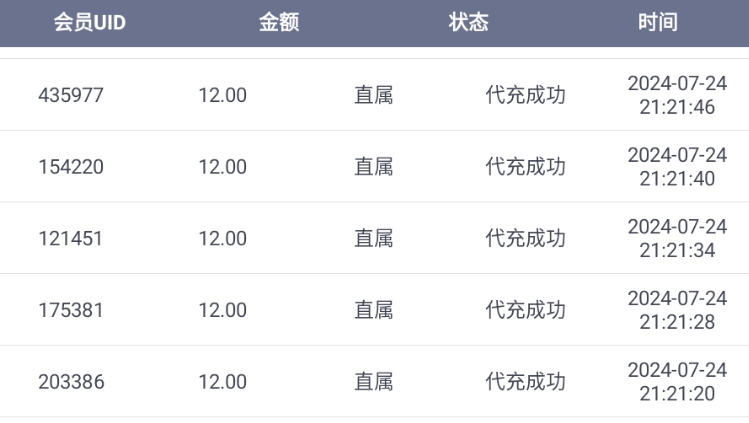Click the 12.00 amount for UID 435977
The height and width of the screenshot is (423, 749).
click(x=222, y=95)
